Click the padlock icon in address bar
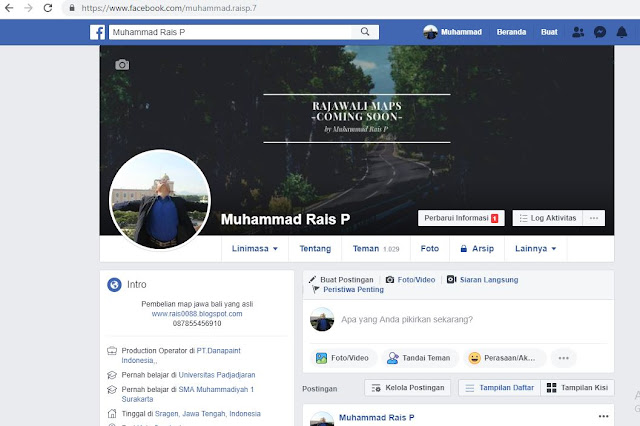This screenshot has height=426, width=640. (x=72, y=8)
